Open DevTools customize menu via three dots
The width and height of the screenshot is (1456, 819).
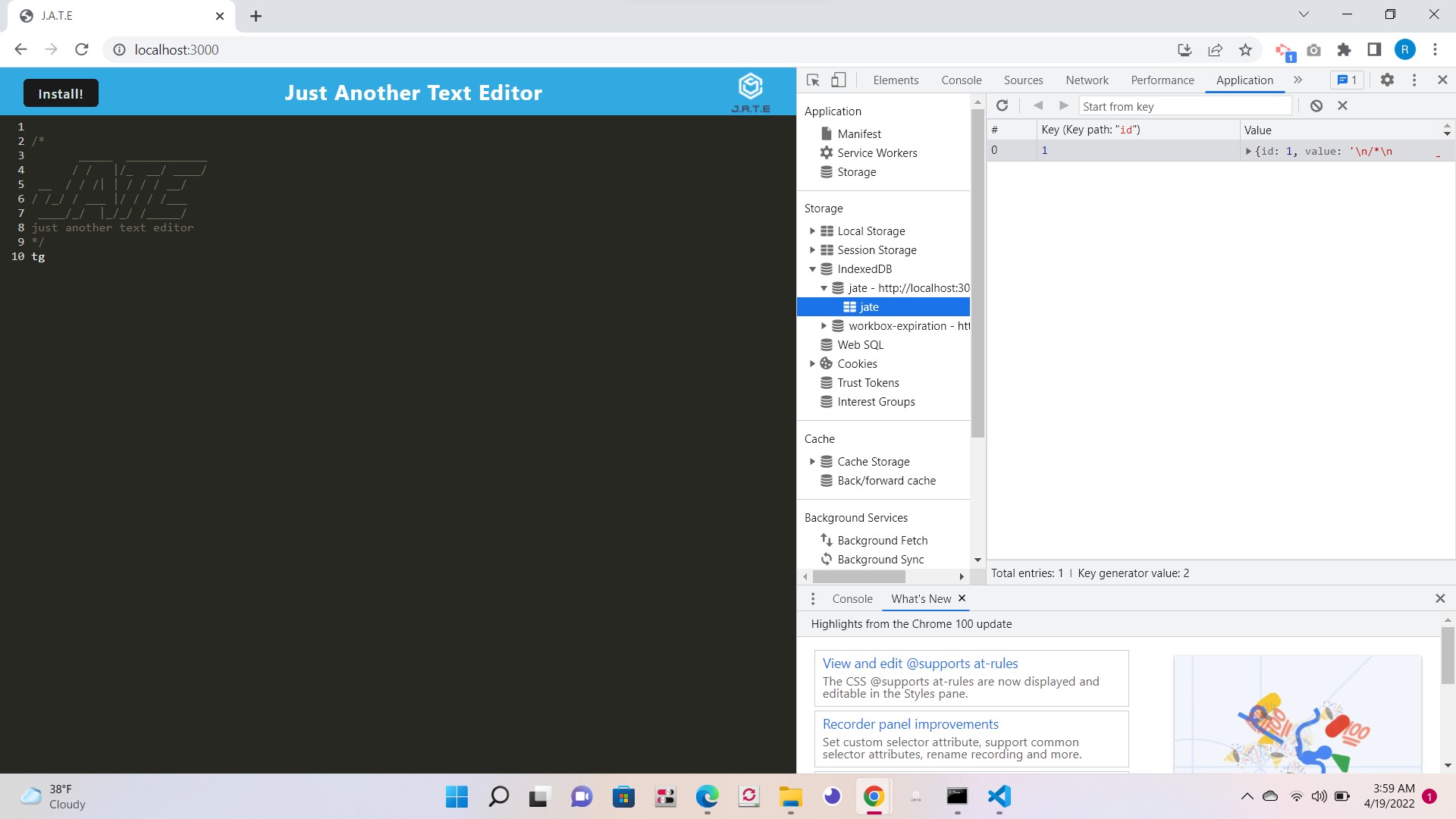click(x=1414, y=80)
